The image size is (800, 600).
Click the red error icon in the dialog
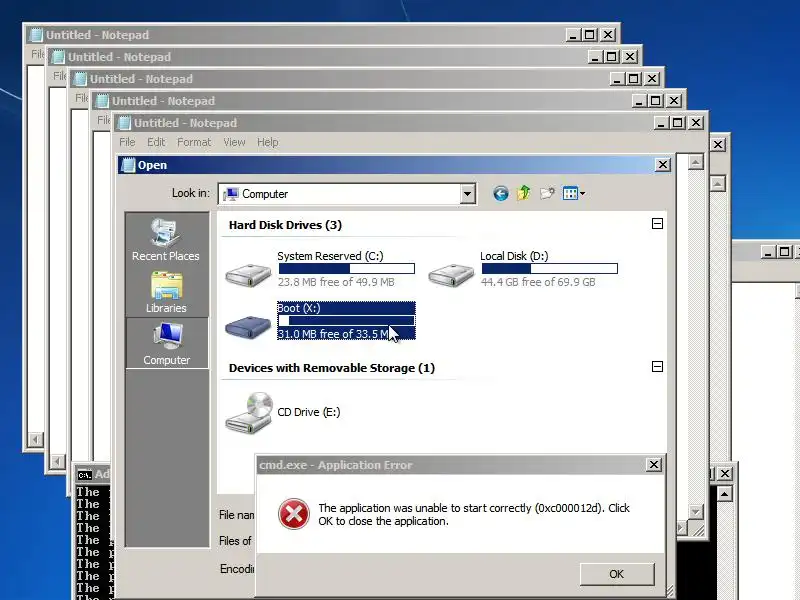(294, 514)
